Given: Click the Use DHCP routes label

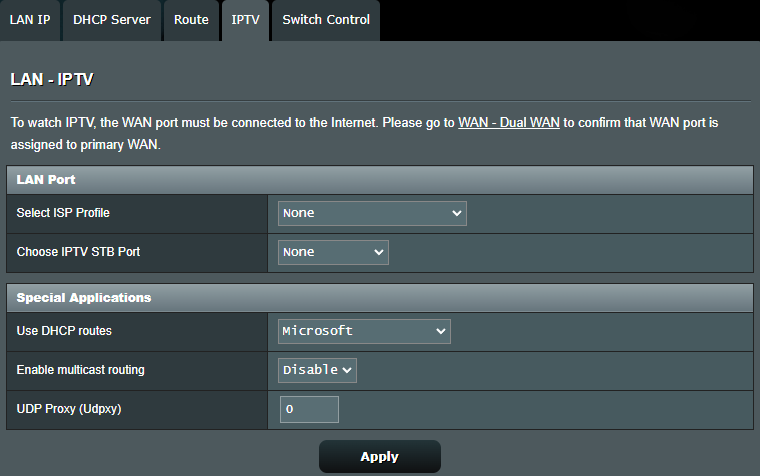Looking at the screenshot, I should (65, 331).
